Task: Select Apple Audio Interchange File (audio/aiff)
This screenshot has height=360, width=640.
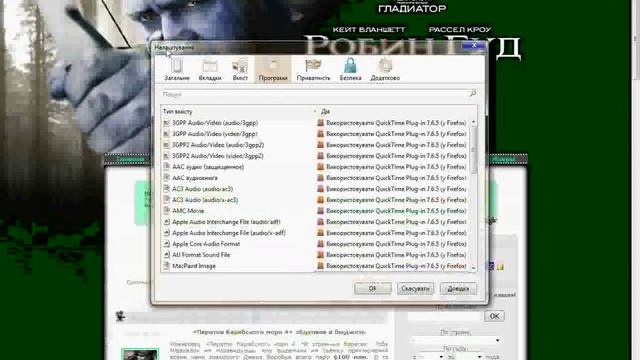Action: tap(315, 222)
